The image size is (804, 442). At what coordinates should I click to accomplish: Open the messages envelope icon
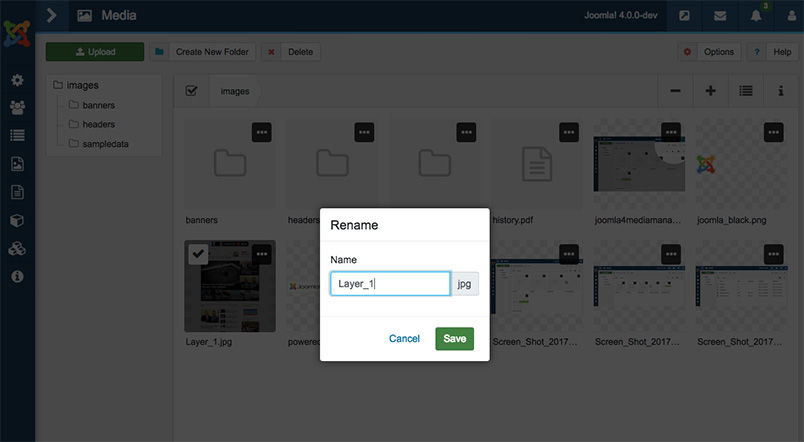pos(720,16)
